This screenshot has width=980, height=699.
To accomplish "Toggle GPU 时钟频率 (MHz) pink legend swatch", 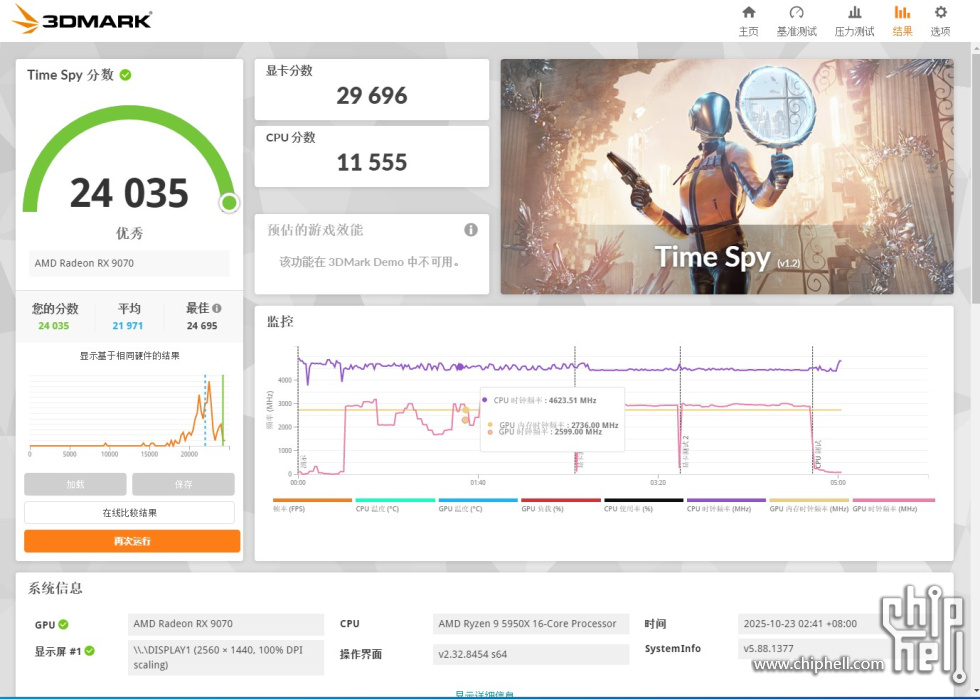I will 893,500.
